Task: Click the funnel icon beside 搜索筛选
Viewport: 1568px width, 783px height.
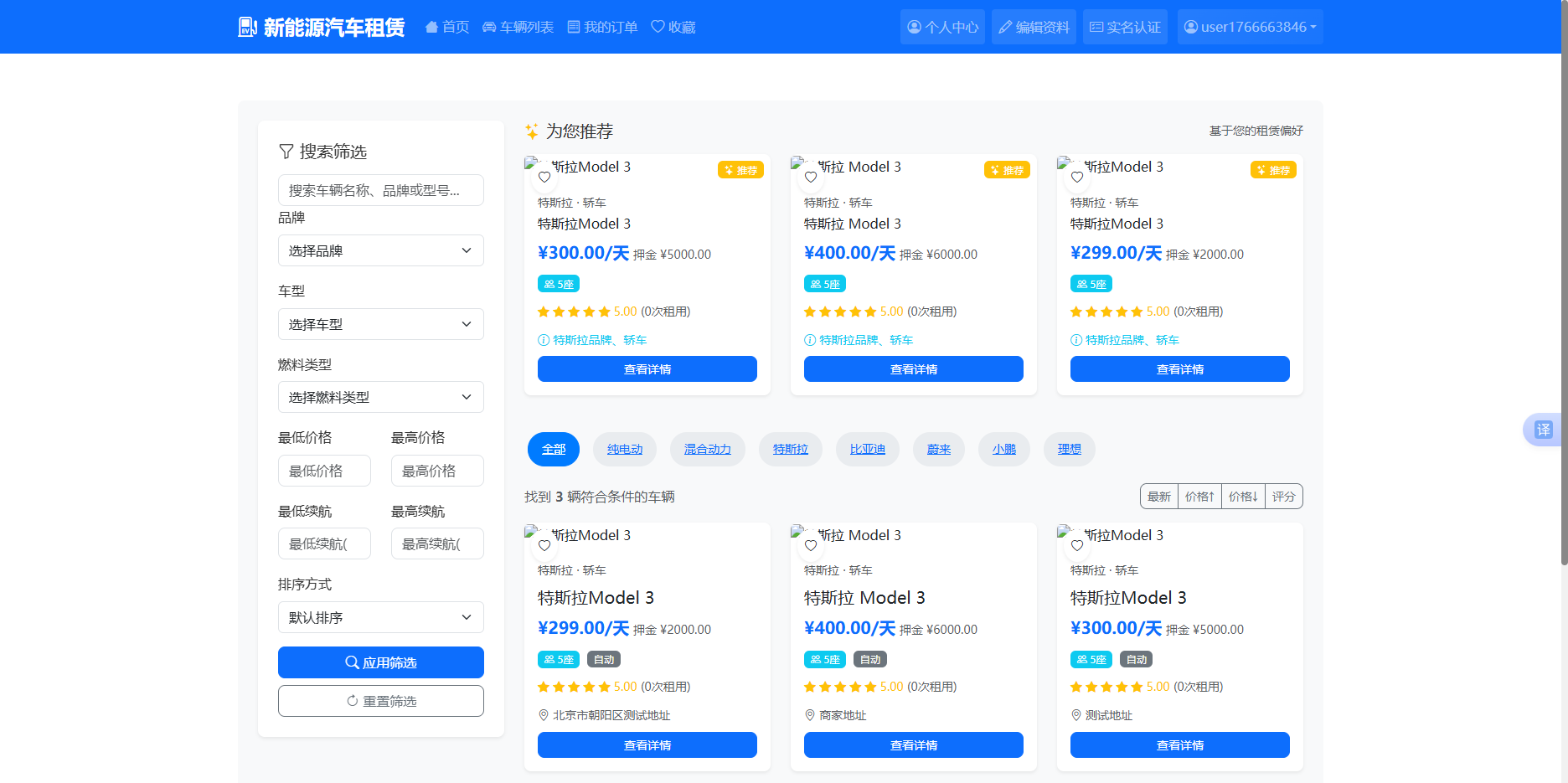Action: click(x=286, y=152)
